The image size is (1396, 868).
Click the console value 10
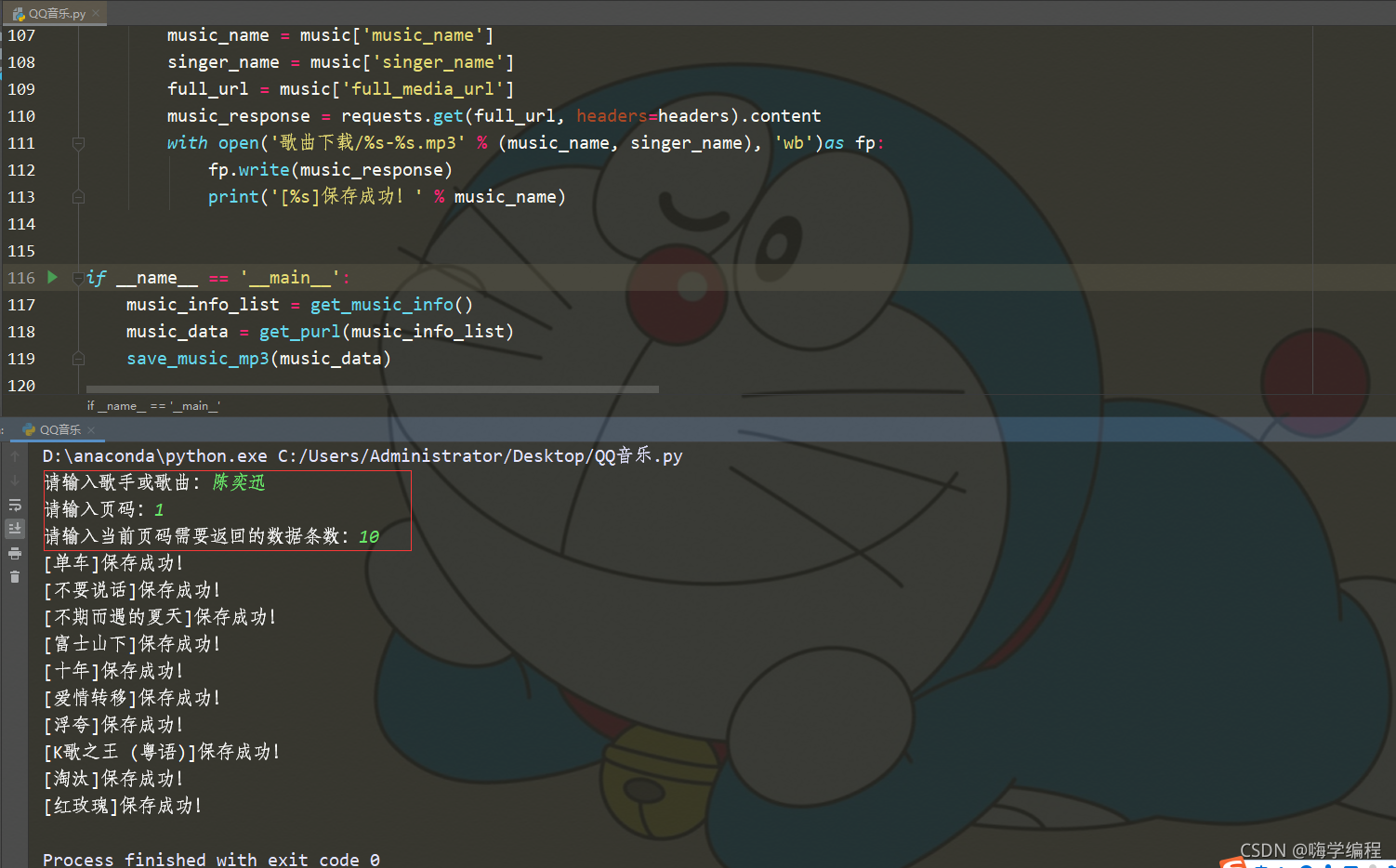tap(369, 536)
